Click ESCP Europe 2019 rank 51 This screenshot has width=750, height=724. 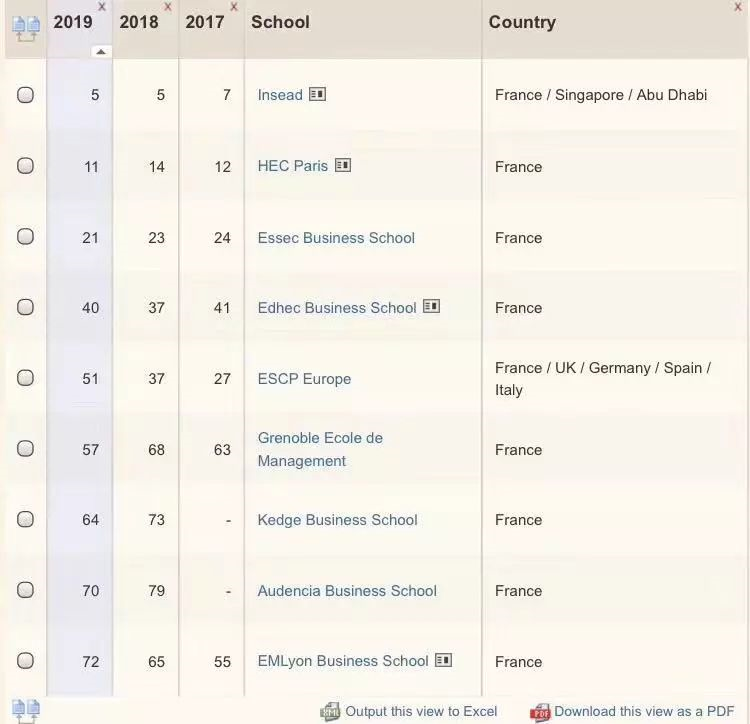tap(90, 379)
